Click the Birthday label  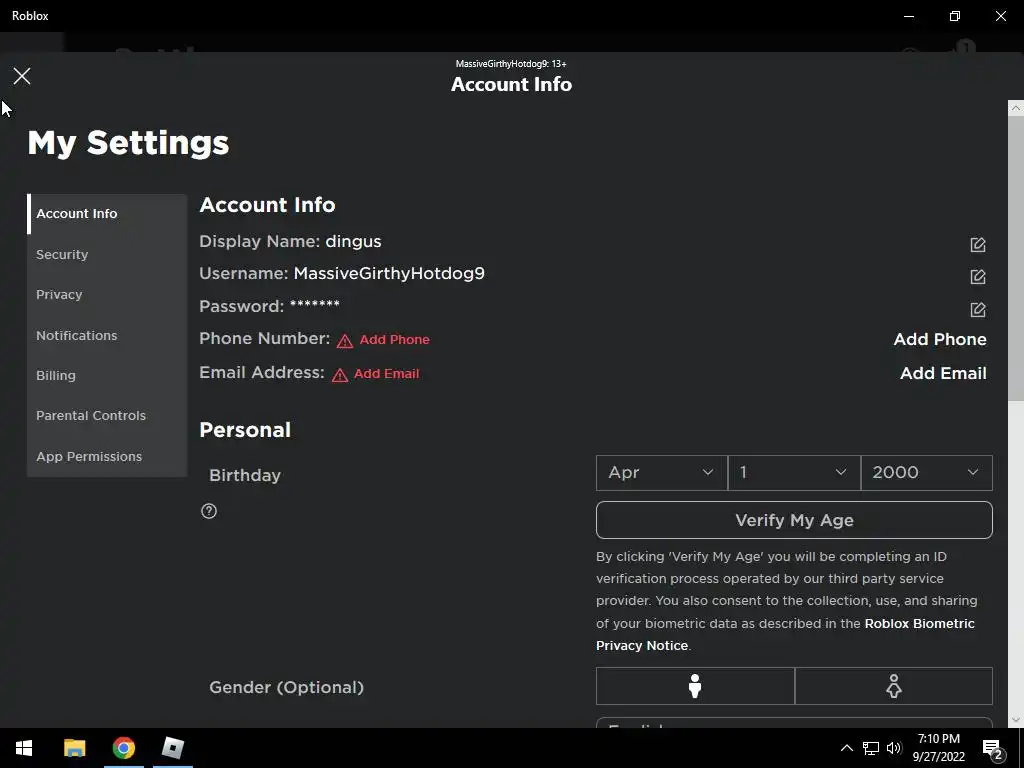point(245,475)
